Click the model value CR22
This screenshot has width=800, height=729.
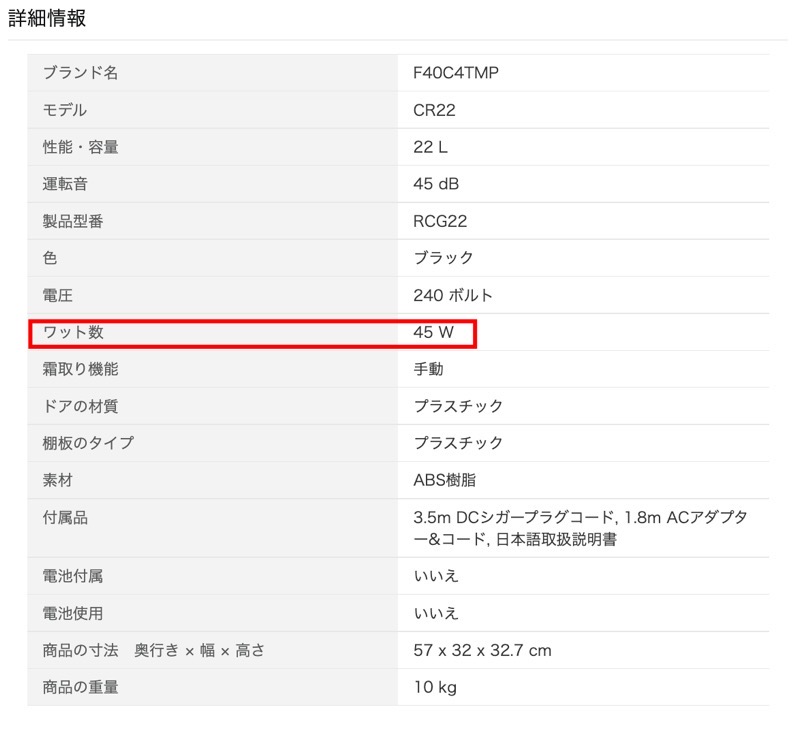point(434,110)
